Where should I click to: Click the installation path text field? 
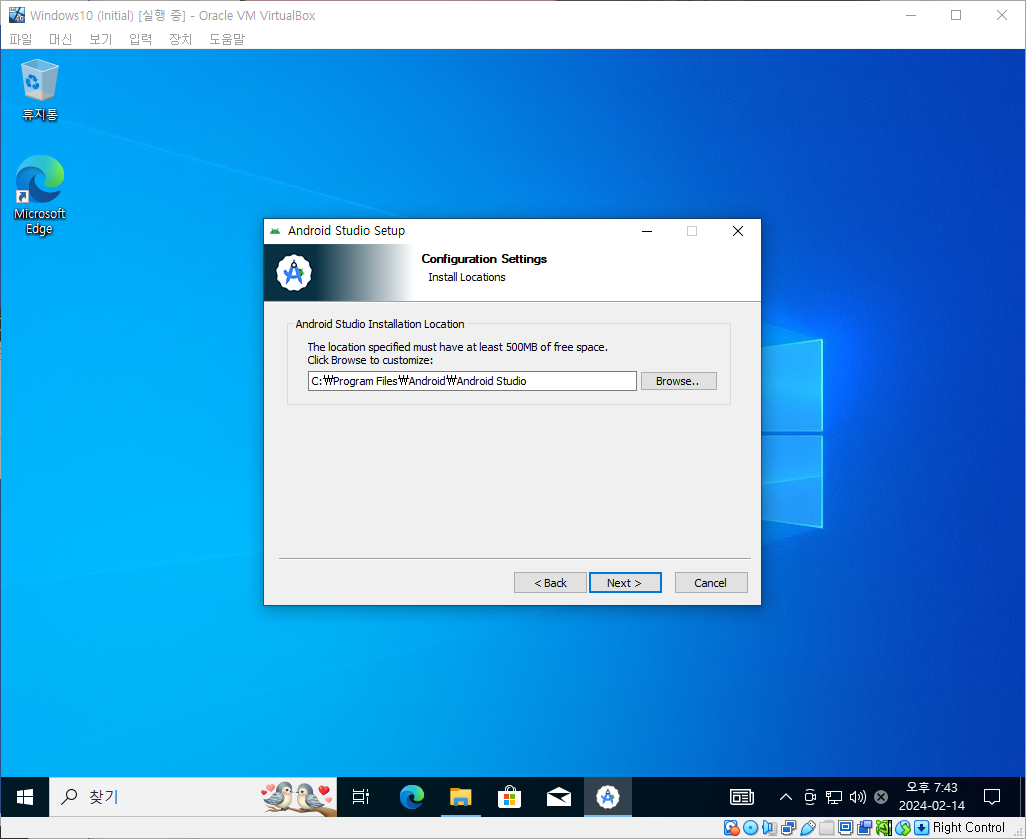[472, 381]
